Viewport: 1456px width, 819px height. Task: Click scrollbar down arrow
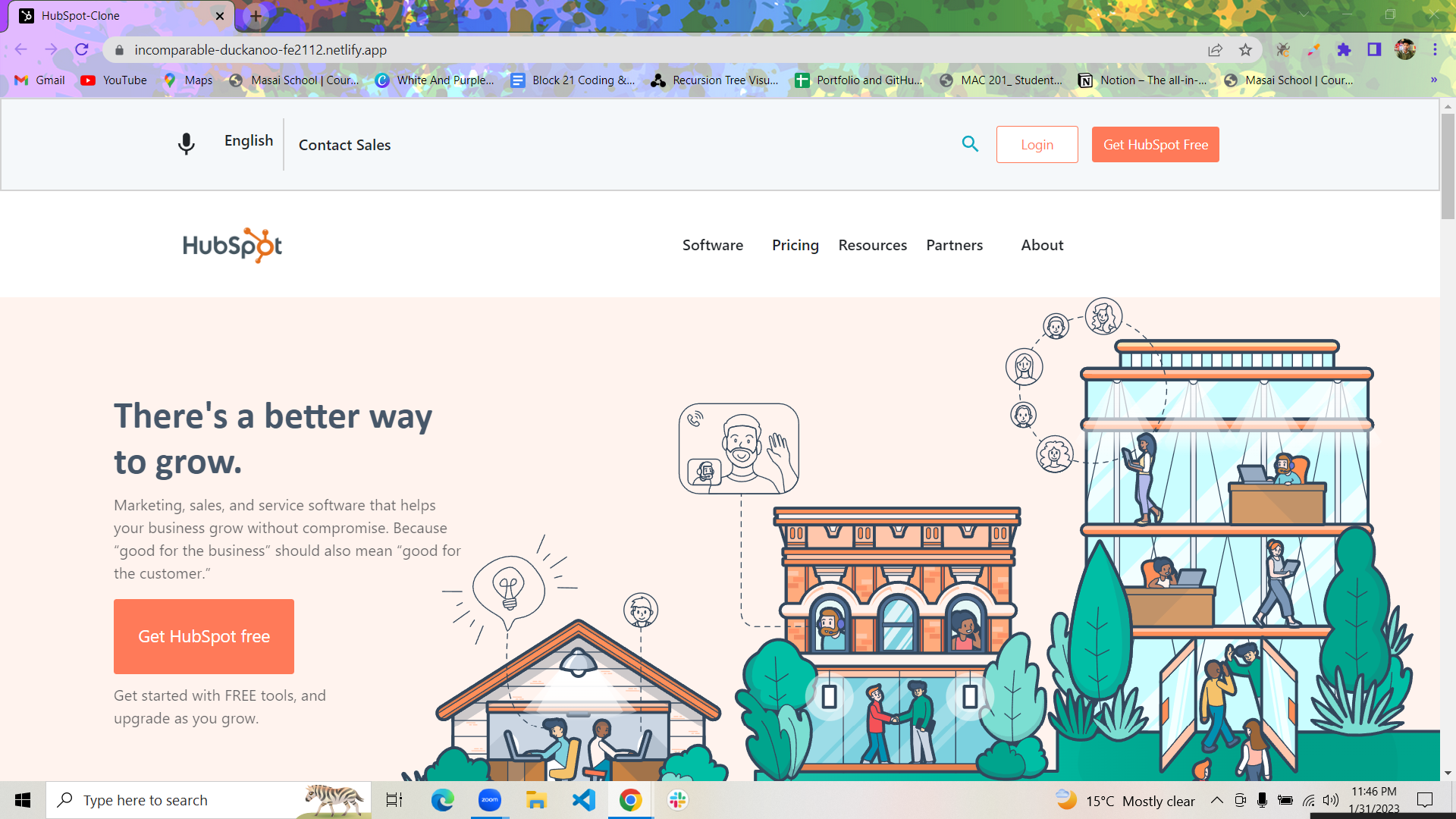pyautogui.click(x=1448, y=773)
